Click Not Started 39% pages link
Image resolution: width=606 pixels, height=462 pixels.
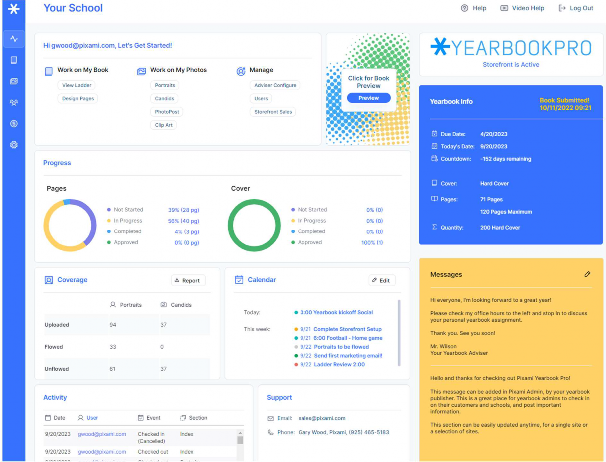click(x=184, y=210)
